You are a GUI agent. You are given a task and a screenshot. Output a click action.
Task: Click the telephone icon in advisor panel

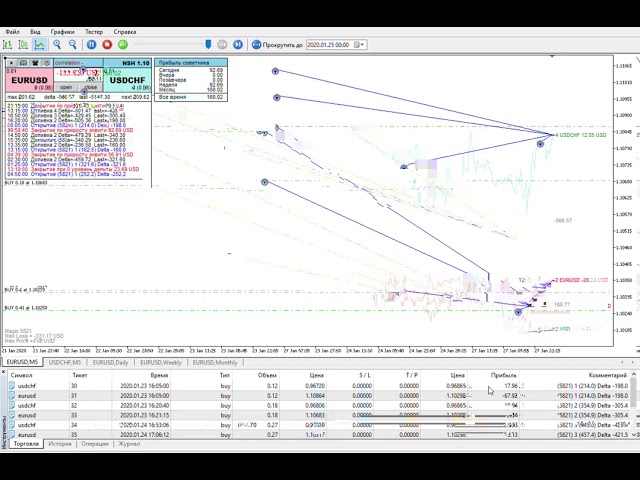click(x=35, y=63)
